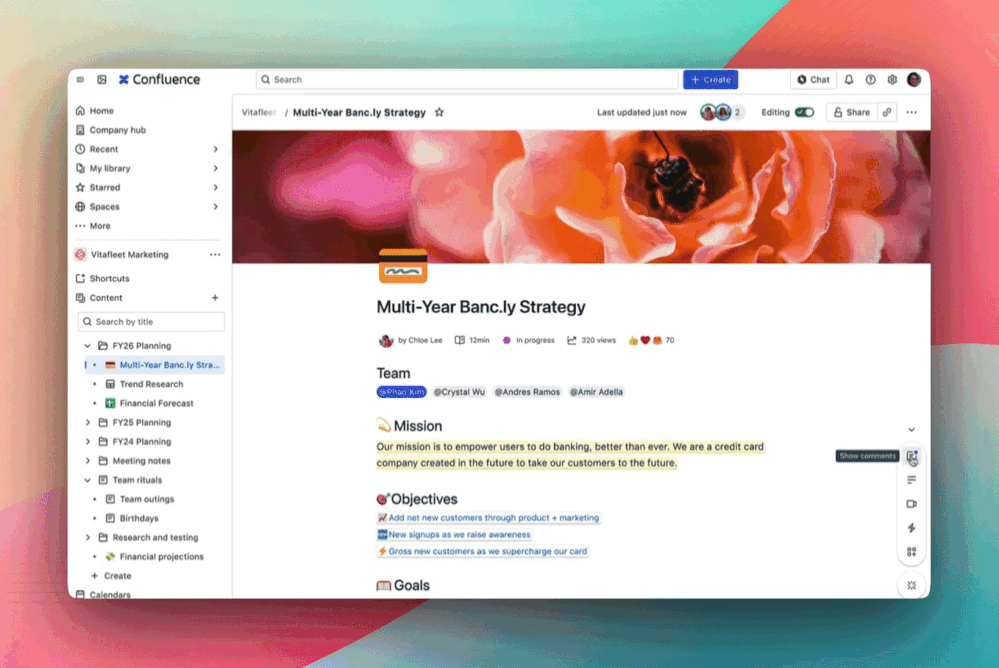Viewport: 999px width, 668px height.
Task: Click the Search by title field
Action: click(151, 322)
